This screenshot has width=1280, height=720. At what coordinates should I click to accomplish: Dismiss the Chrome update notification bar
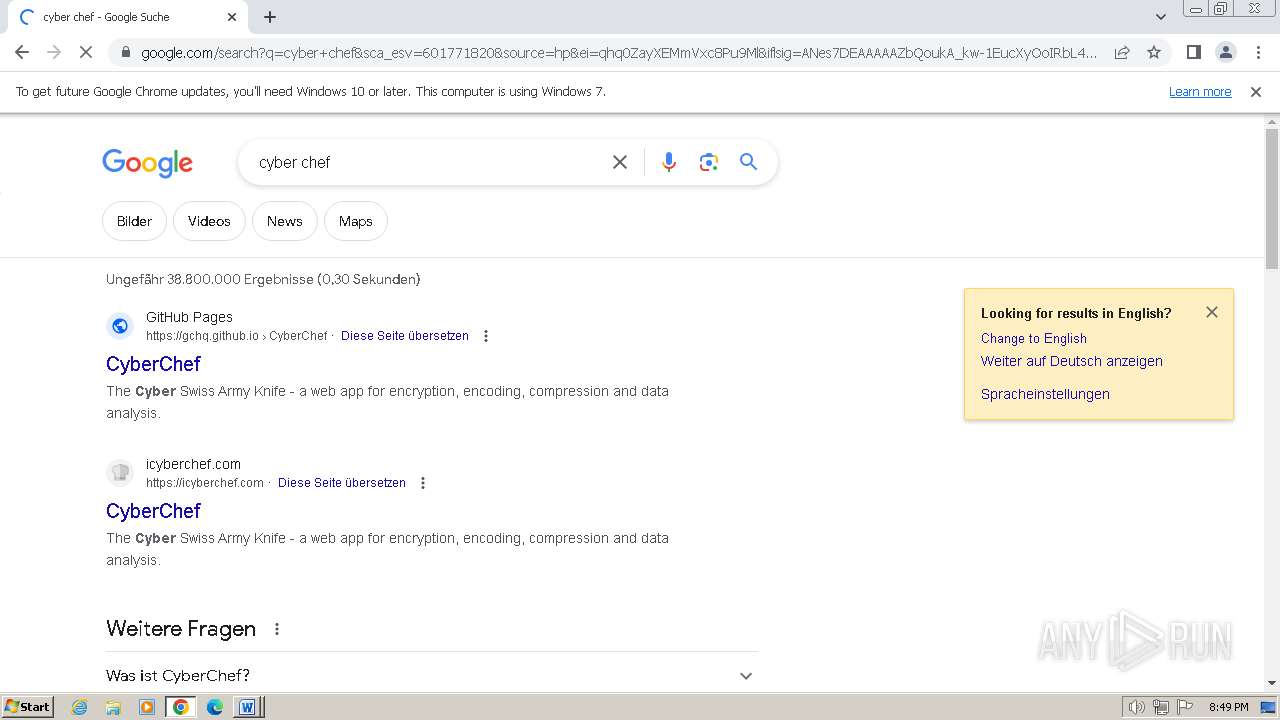point(1256,92)
